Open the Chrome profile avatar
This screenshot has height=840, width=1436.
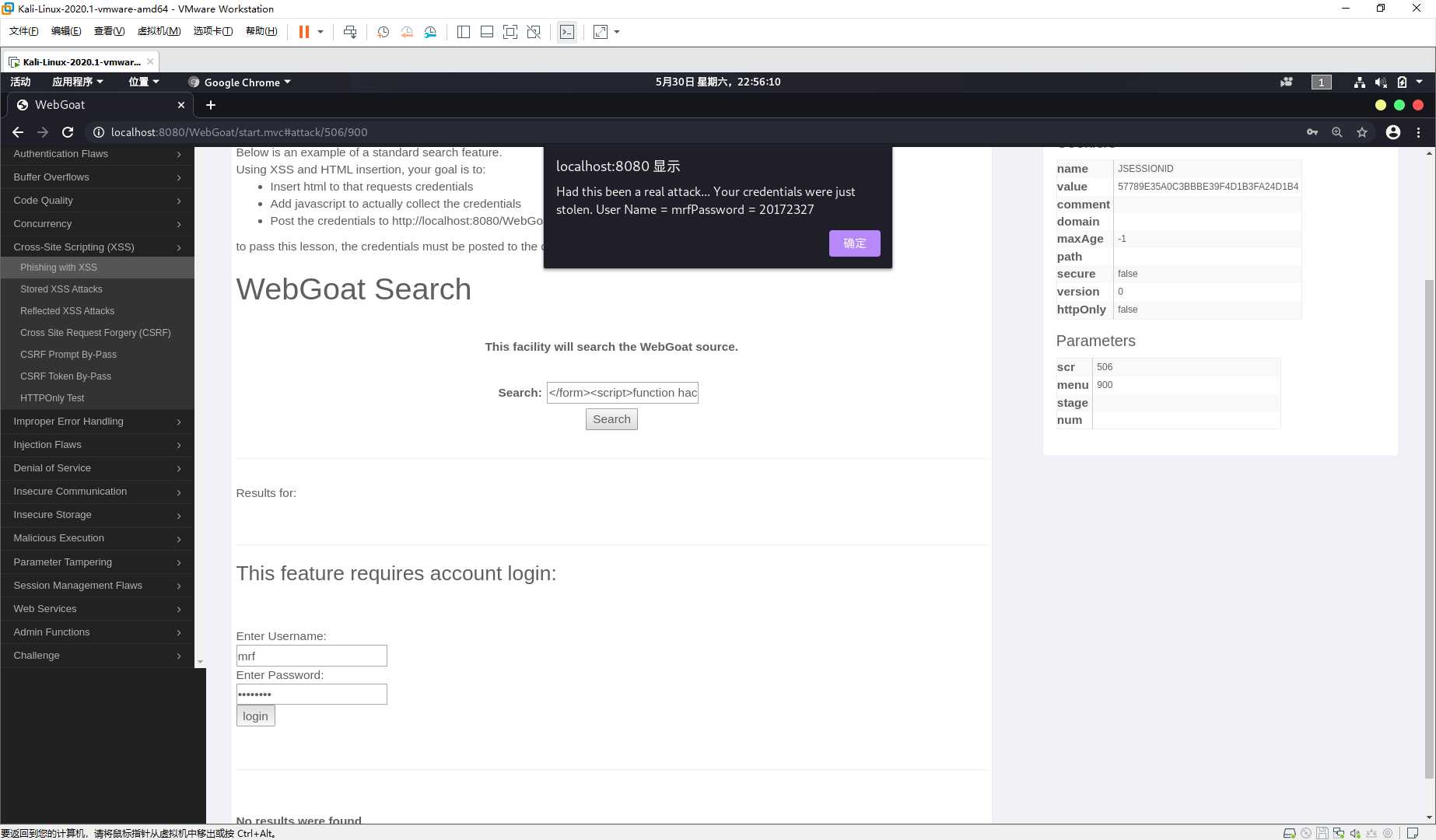pyautogui.click(x=1393, y=132)
